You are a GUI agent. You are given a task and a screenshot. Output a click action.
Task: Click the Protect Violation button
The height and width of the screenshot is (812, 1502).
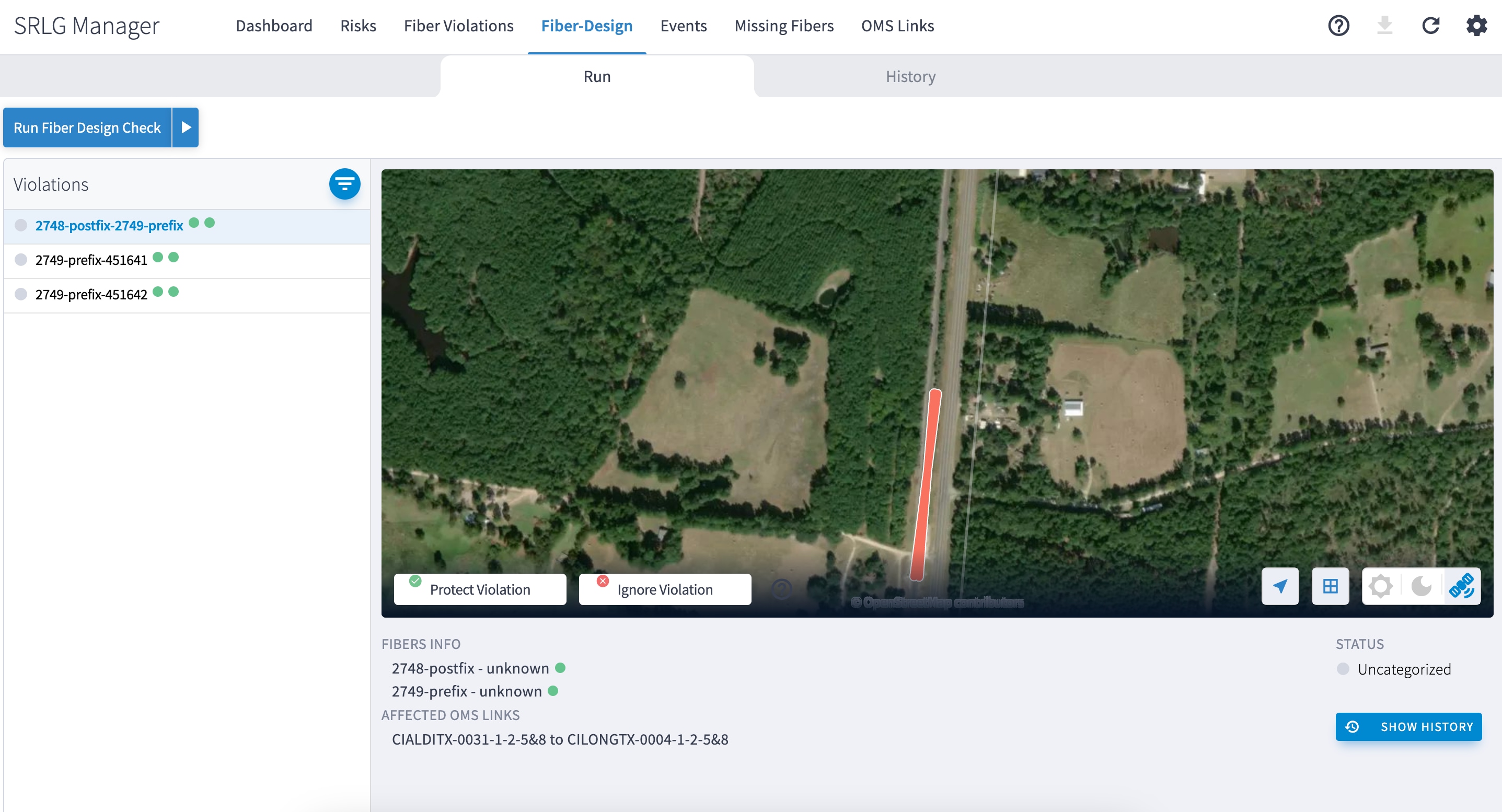point(480,589)
